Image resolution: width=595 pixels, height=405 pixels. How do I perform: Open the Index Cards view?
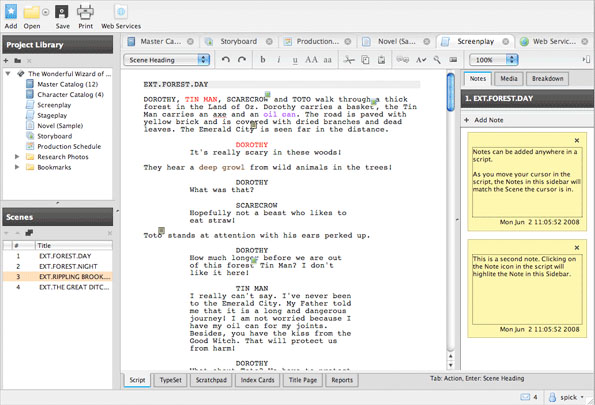(257, 380)
